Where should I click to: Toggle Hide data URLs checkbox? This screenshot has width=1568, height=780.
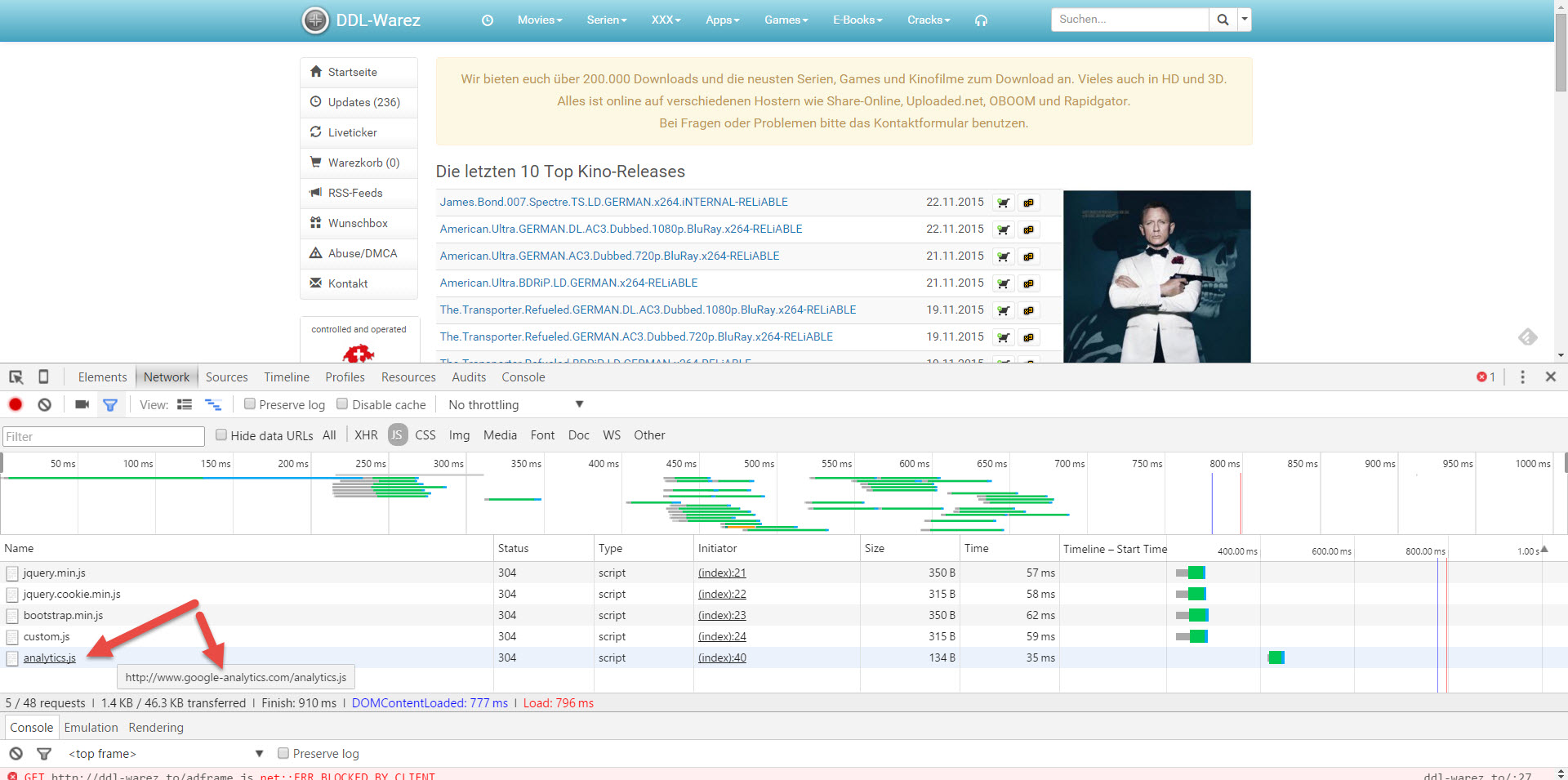[220, 435]
